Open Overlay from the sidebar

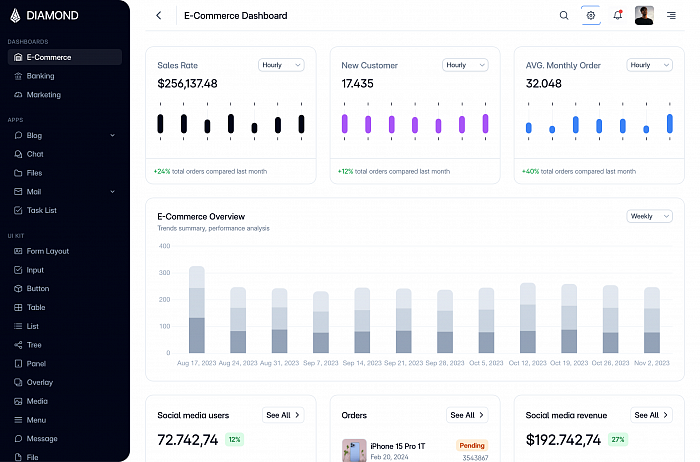click(65, 383)
